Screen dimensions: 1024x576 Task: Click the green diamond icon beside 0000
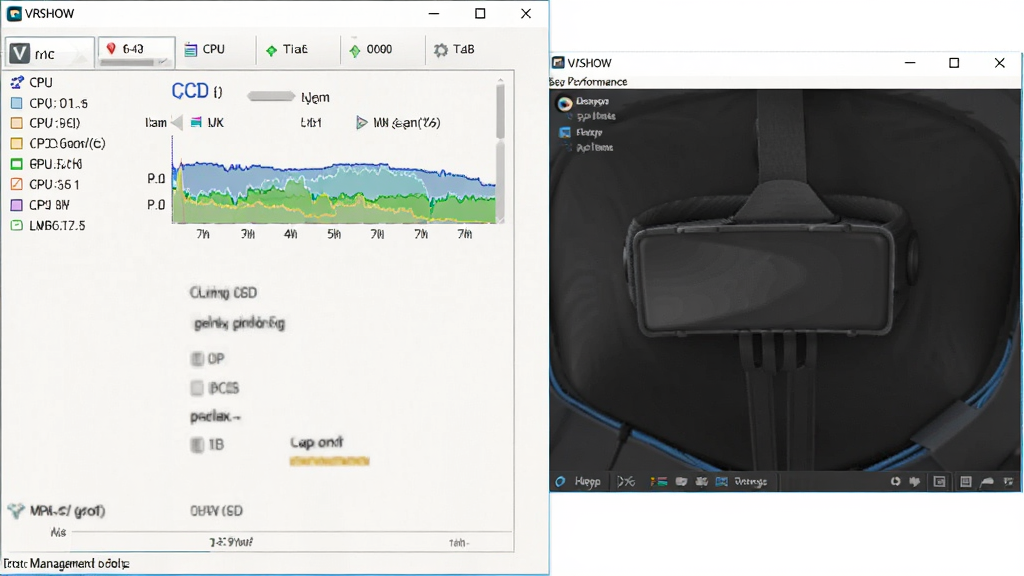355,50
